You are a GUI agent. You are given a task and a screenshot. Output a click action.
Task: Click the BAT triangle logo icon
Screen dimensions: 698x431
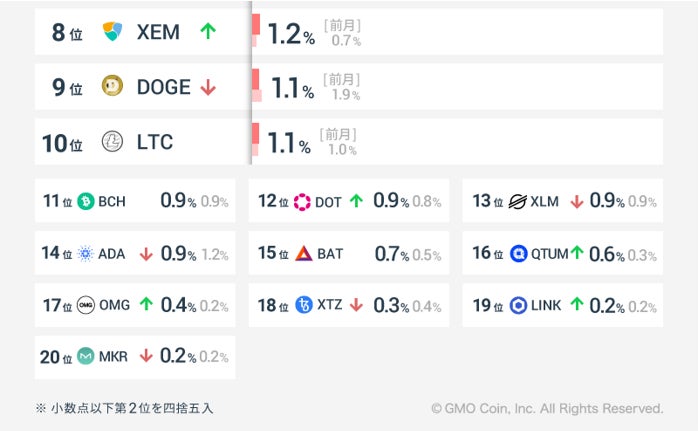(304, 253)
